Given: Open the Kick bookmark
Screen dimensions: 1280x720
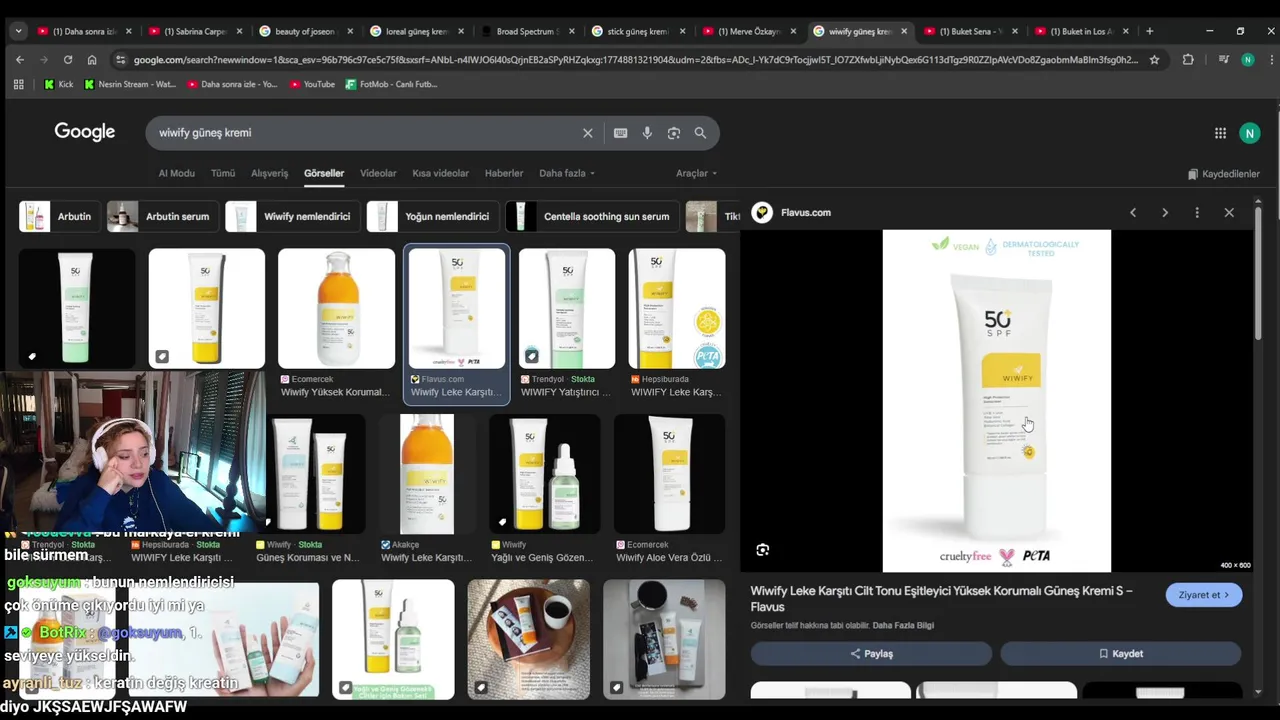Looking at the screenshot, I should 58,84.
